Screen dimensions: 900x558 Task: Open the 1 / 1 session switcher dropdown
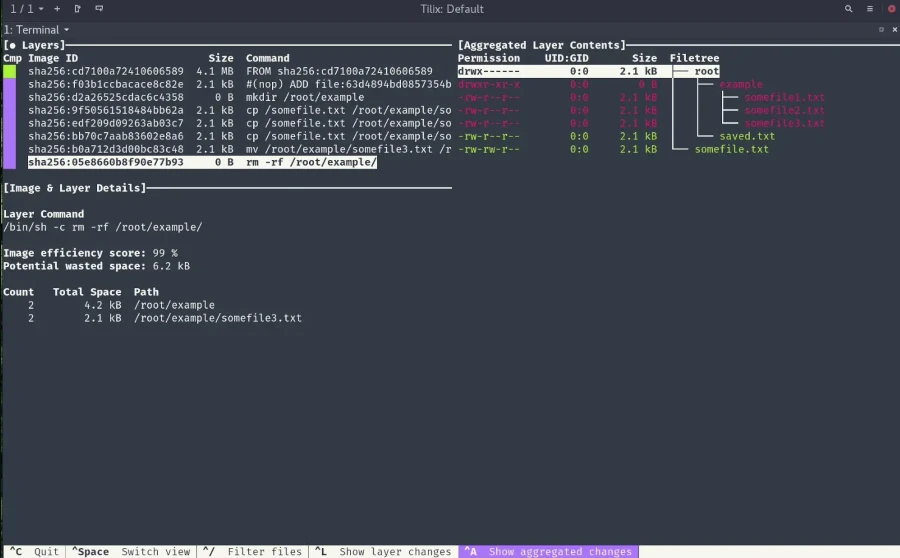[26, 9]
